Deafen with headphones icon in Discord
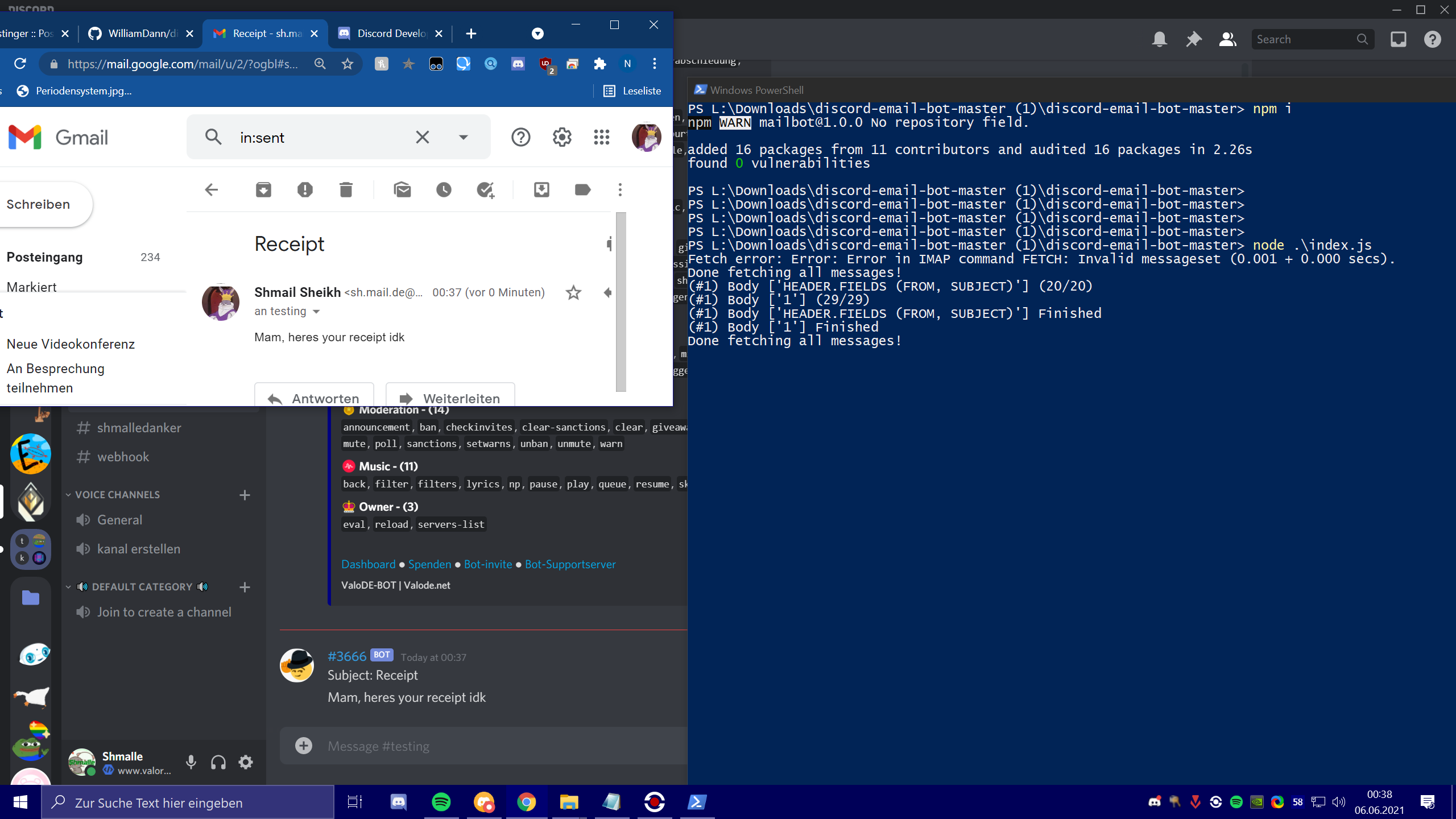Image resolution: width=1456 pixels, height=819 pixels. pos(218,762)
